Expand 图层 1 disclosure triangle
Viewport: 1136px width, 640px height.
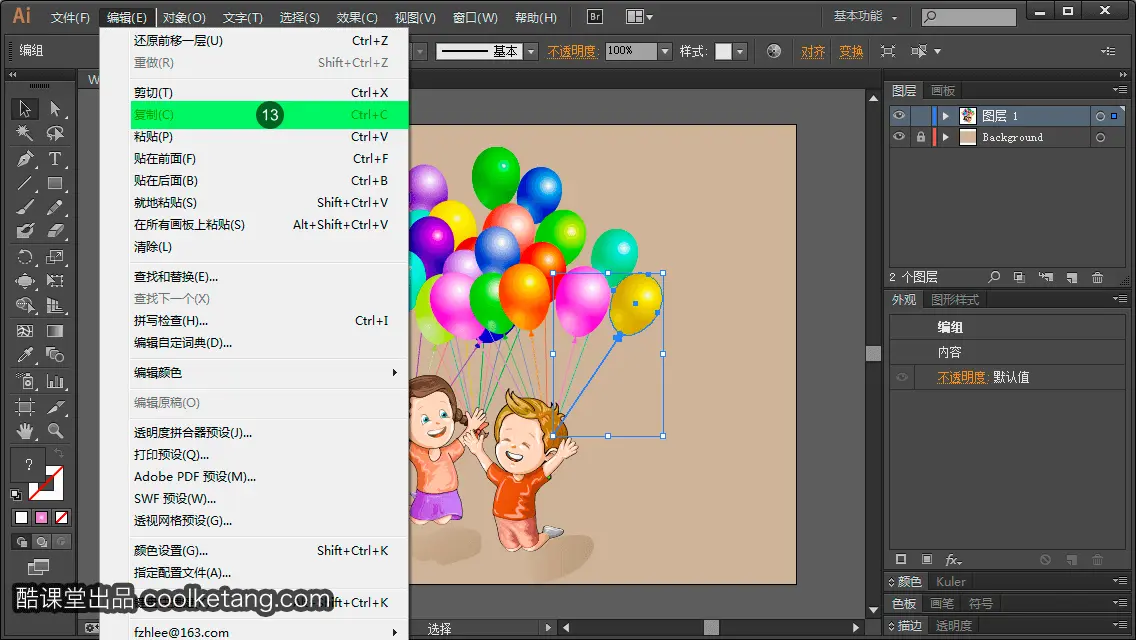(x=945, y=116)
